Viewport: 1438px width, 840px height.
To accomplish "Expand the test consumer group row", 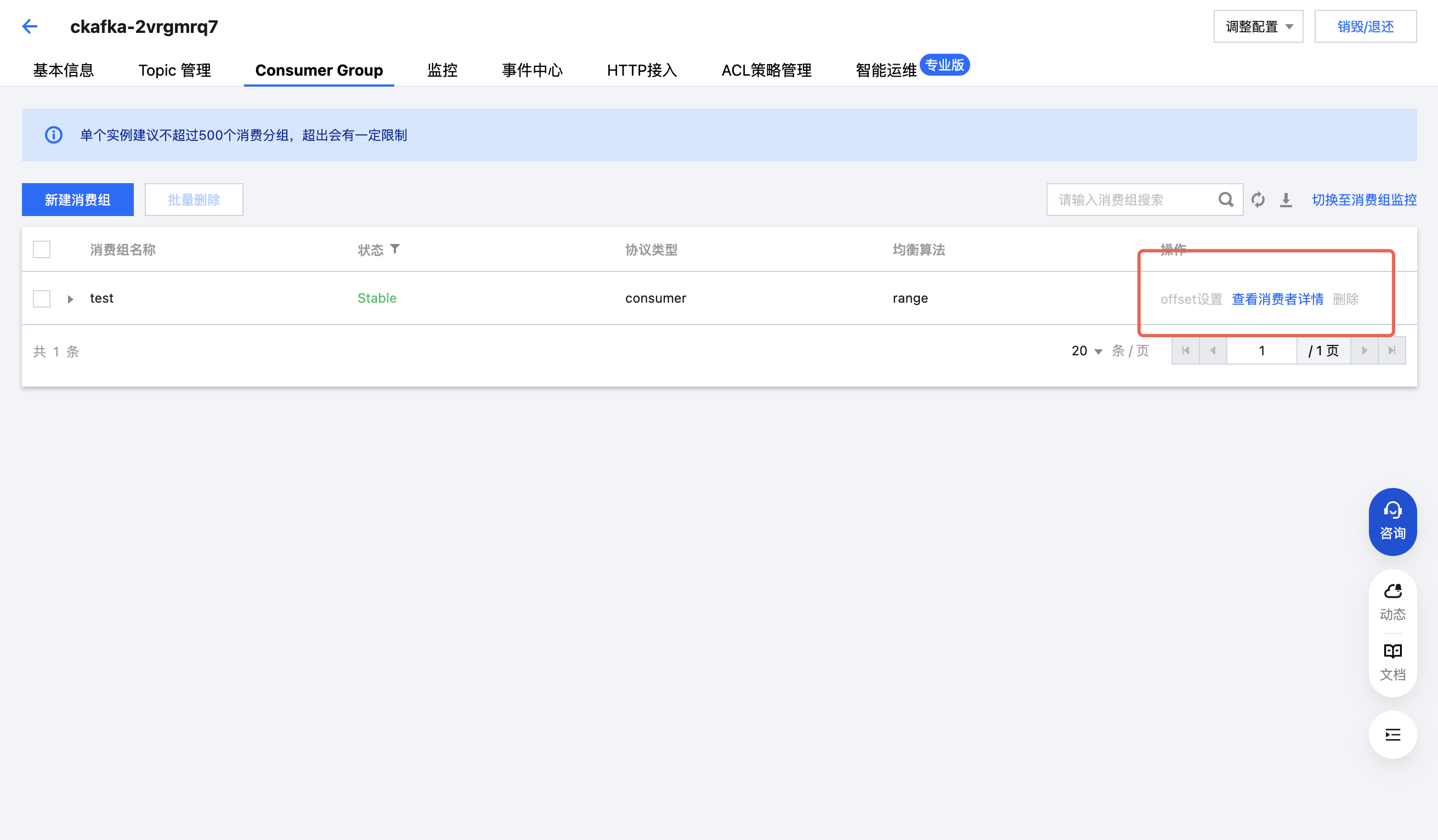I will [x=70, y=299].
